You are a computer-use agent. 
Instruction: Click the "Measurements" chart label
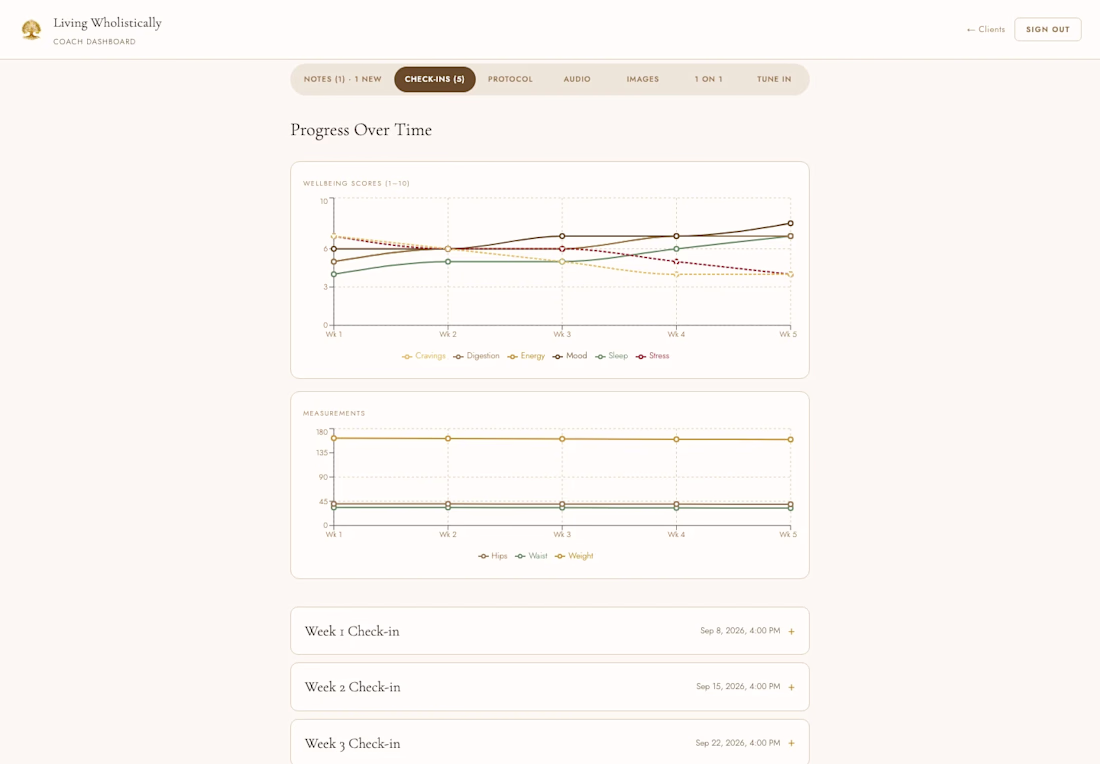(334, 414)
